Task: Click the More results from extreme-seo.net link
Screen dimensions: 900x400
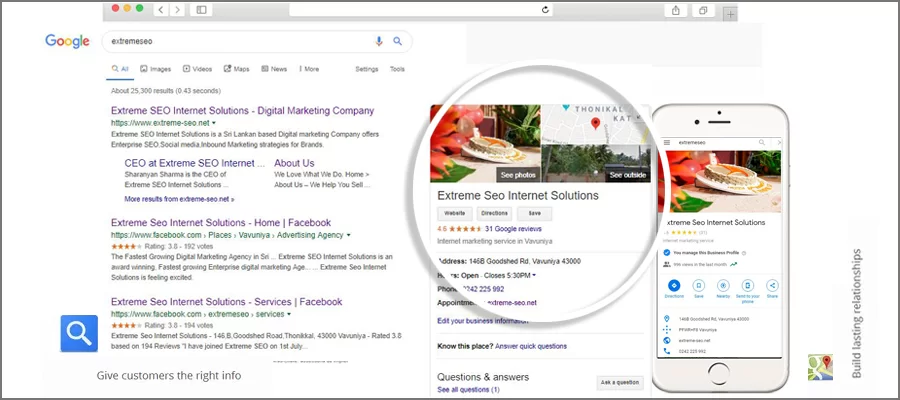Action: [179, 199]
